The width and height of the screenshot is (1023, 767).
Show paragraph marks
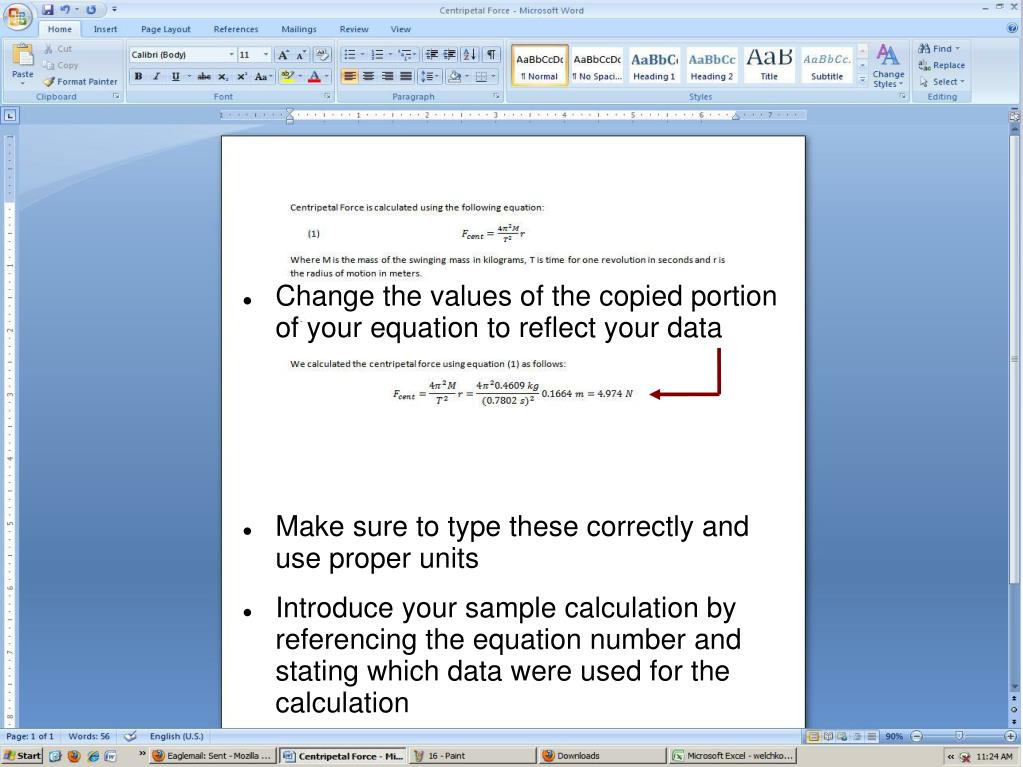(x=491, y=55)
